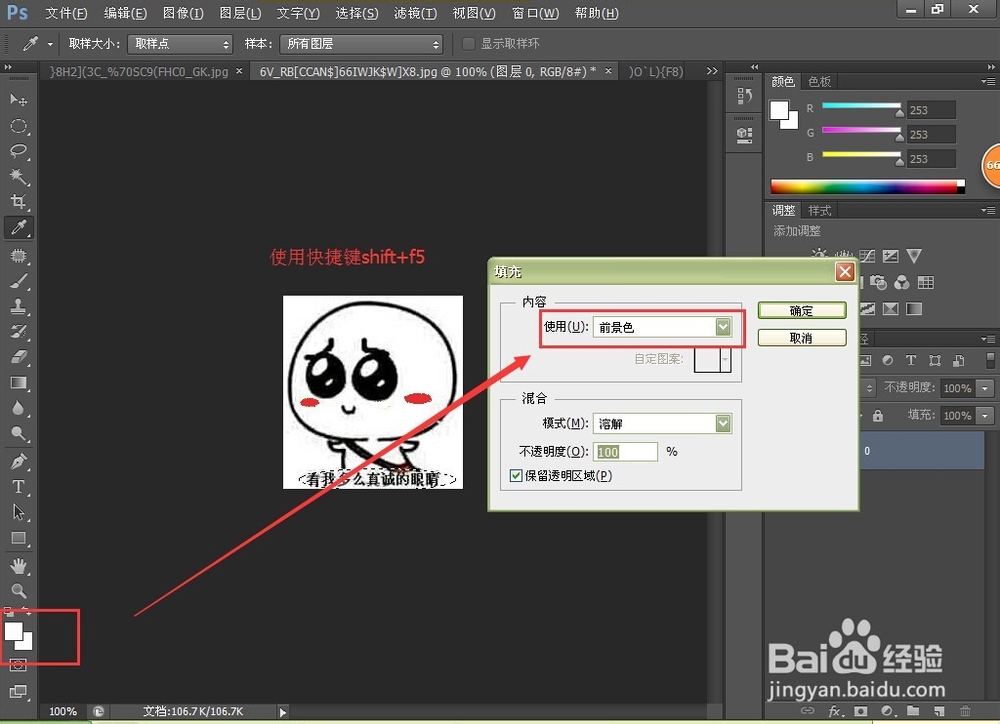
Task: Enable 保留透明区域 in the Fill dialog
Action: tap(516, 475)
